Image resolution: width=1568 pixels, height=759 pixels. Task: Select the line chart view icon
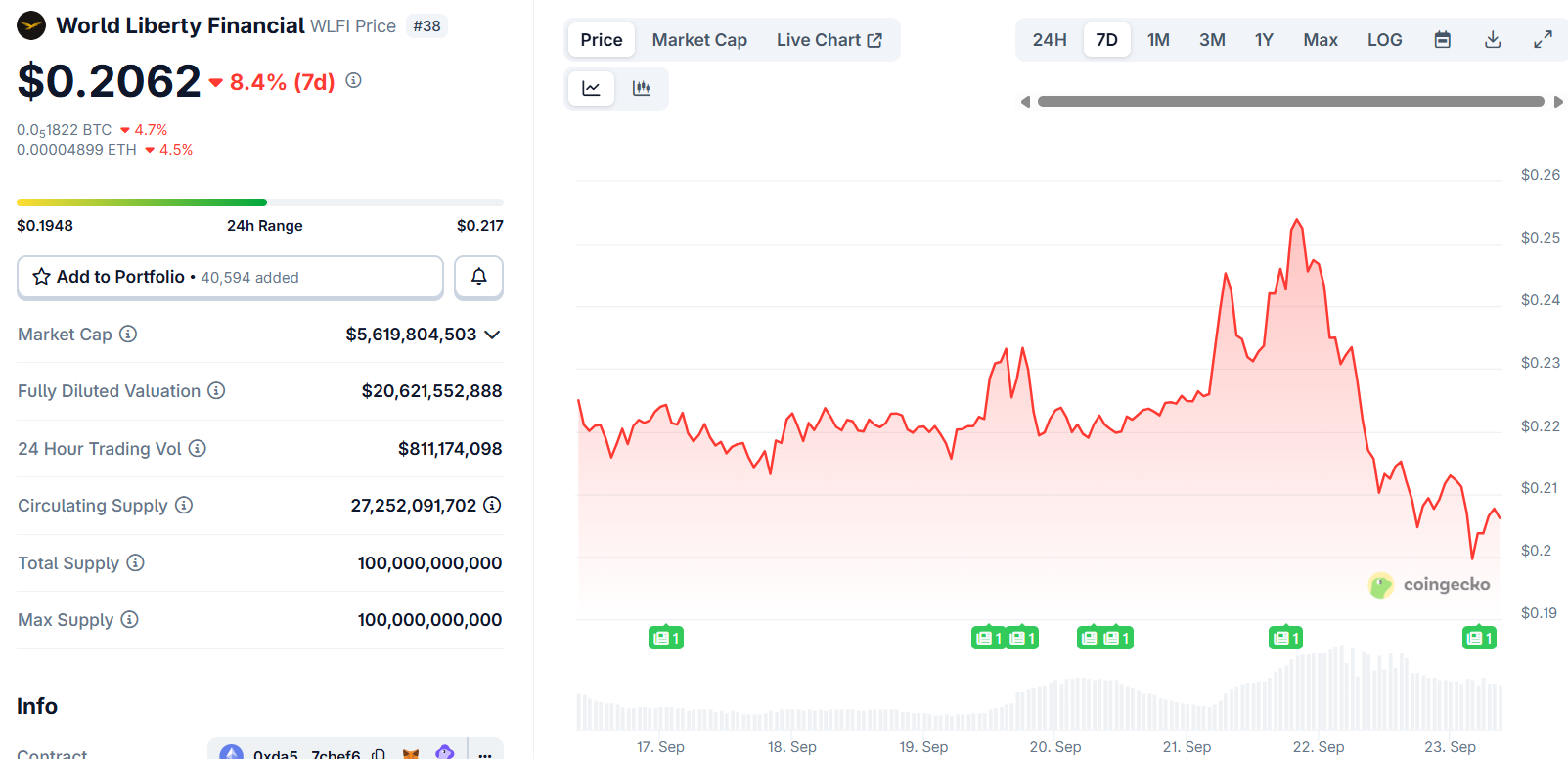point(591,88)
